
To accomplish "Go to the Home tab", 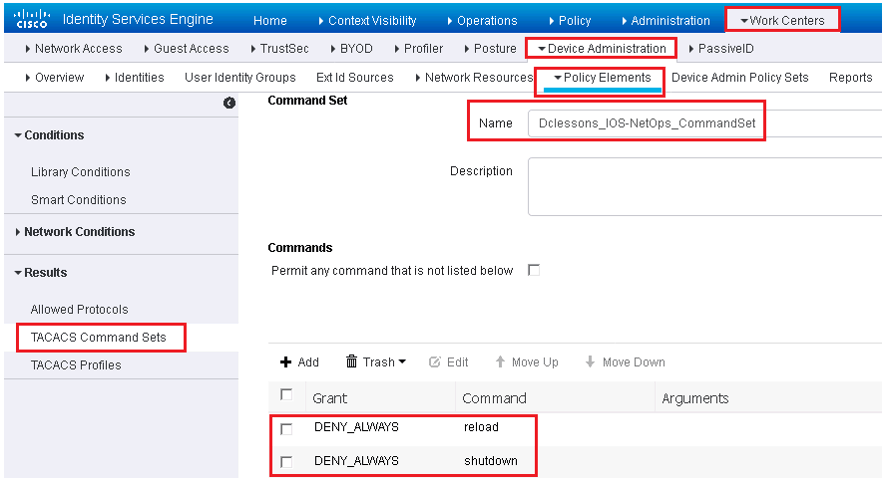I will (270, 20).
